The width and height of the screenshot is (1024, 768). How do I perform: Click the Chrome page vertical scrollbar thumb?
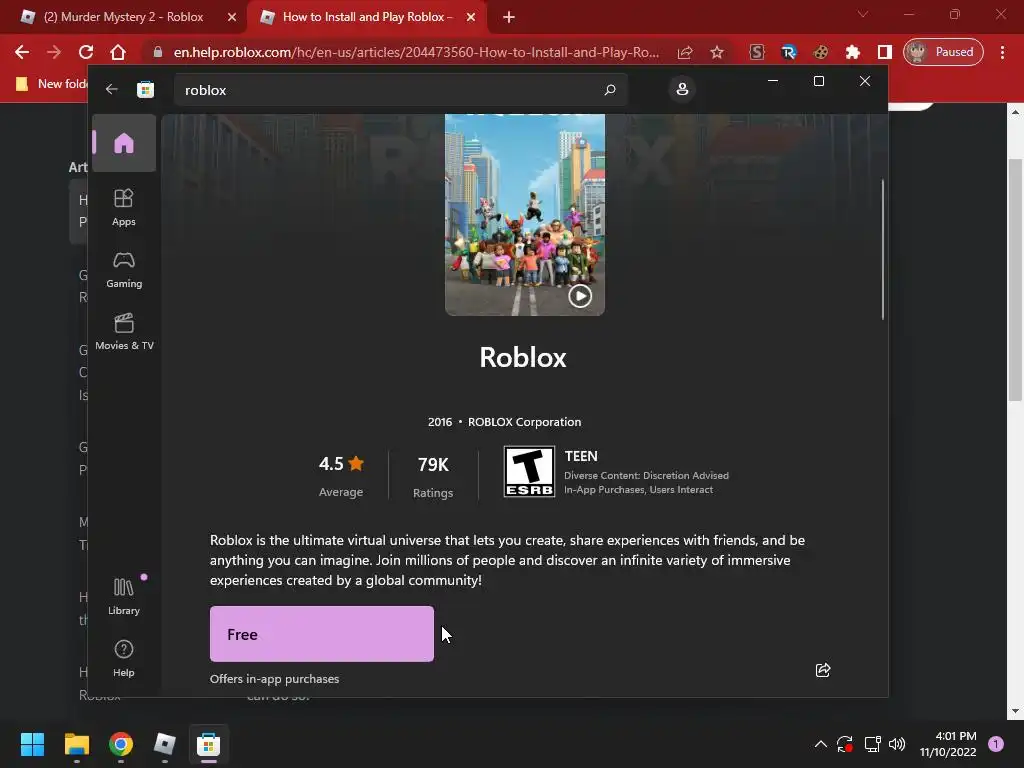(1015, 280)
